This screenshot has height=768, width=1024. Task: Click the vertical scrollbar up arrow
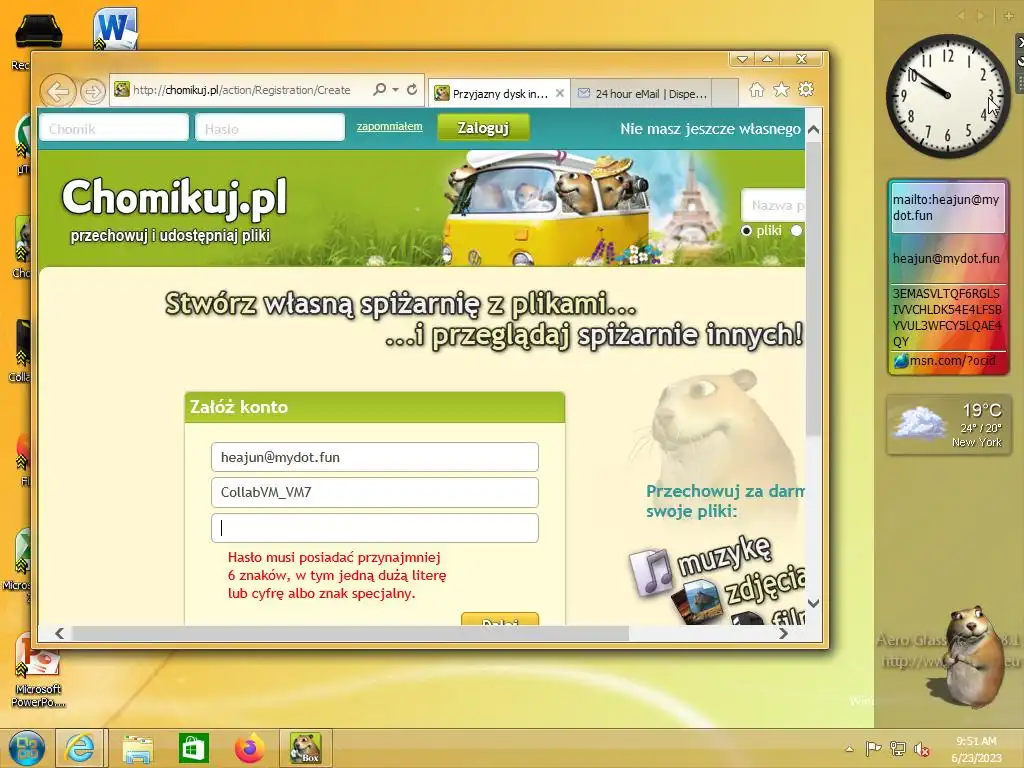(x=813, y=129)
